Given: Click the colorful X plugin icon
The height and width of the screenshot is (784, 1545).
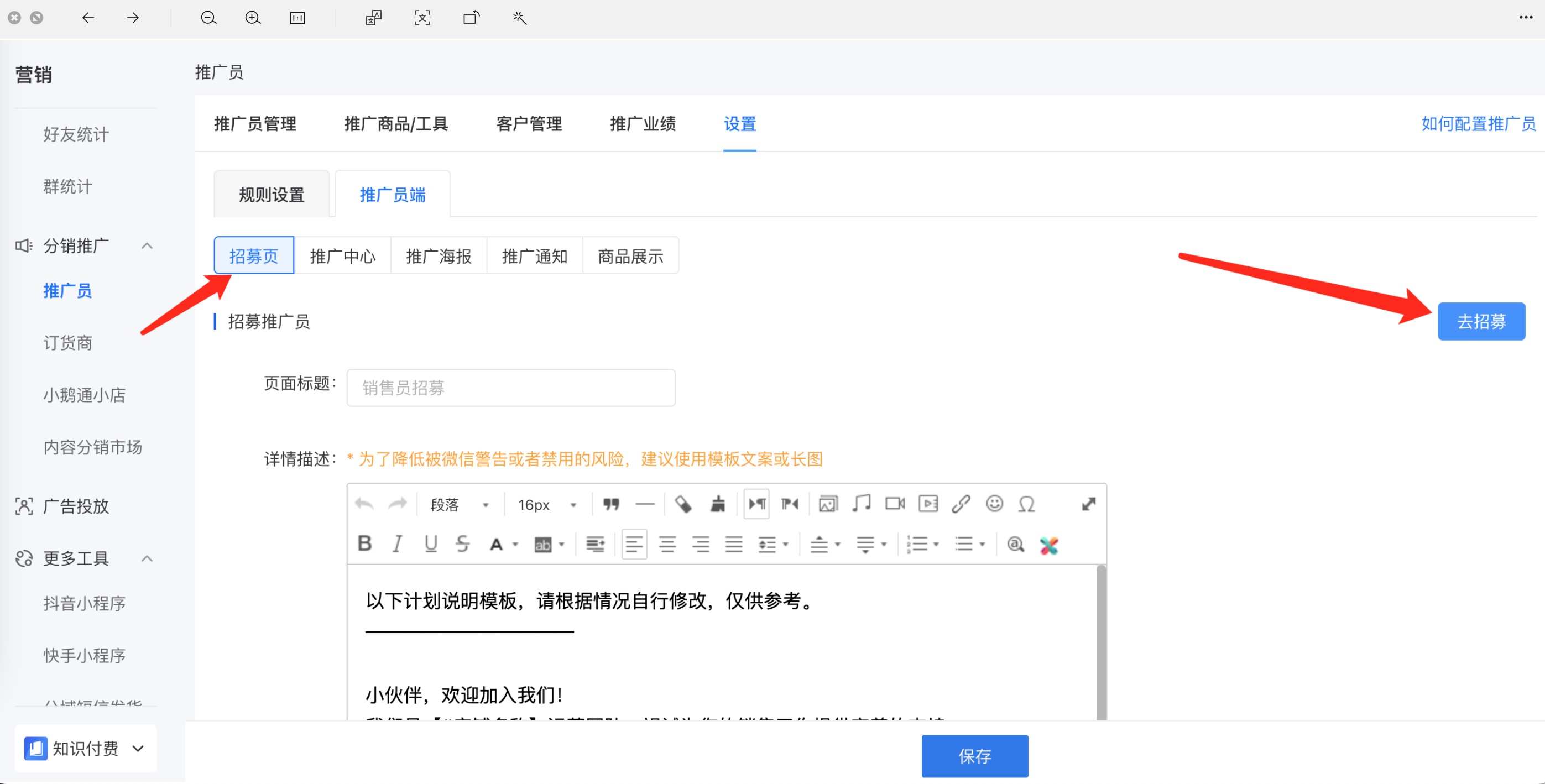Looking at the screenshot, I should coord(1048,545).
